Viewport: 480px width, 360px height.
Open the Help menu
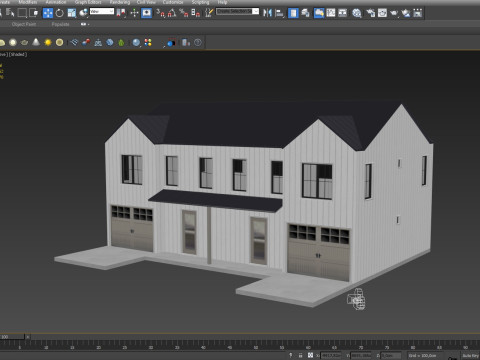pos(222,2)
